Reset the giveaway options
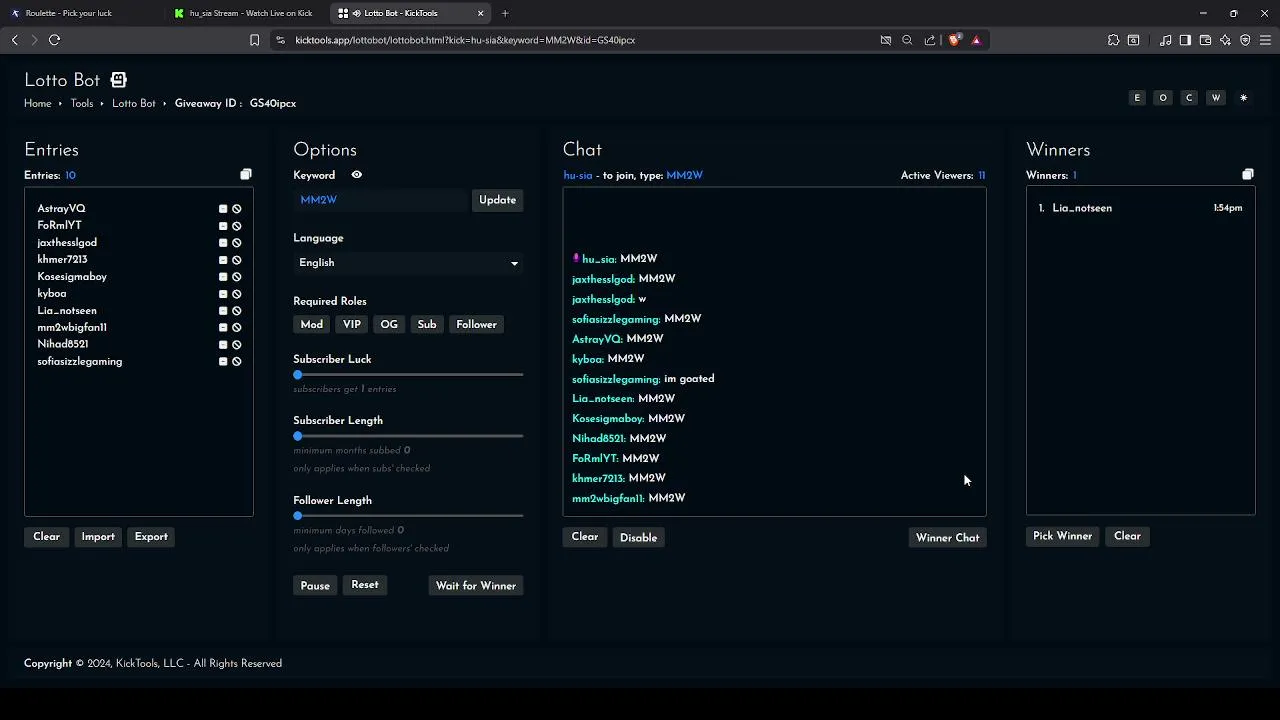This screenshot has width=1280, height=720. pos(365,585)
